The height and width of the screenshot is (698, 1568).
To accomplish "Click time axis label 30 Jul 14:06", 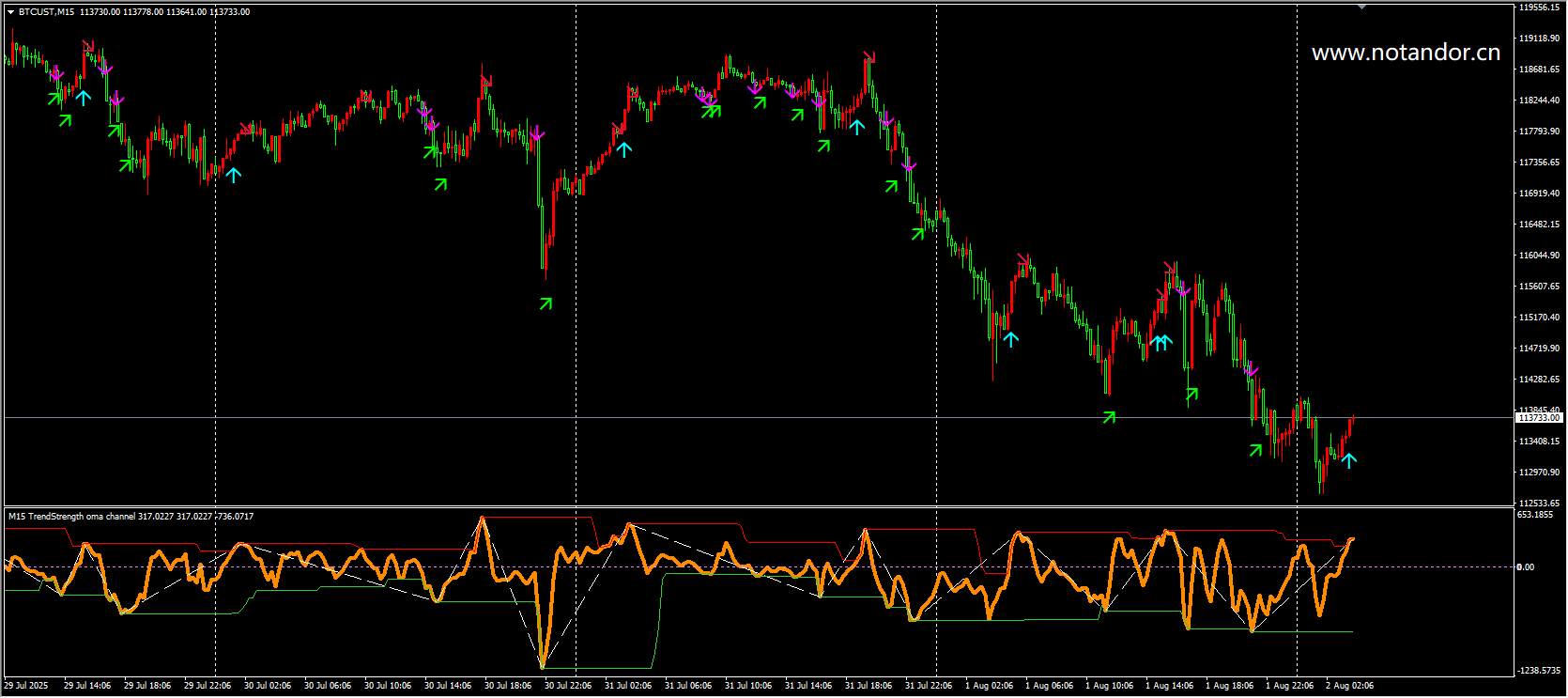I will click(x=448, y=686).
